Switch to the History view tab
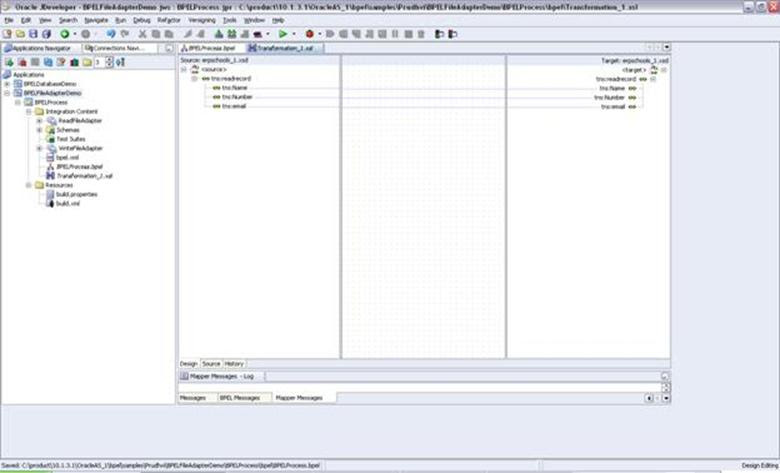 234,364
